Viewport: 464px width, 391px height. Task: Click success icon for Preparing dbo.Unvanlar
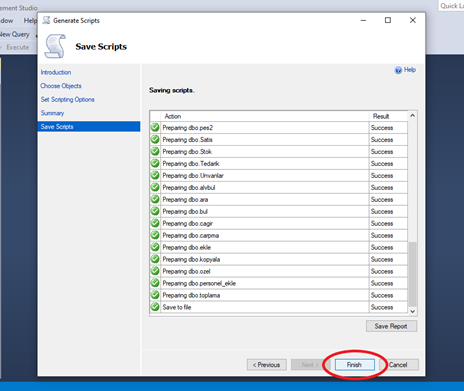click(155, 175)
